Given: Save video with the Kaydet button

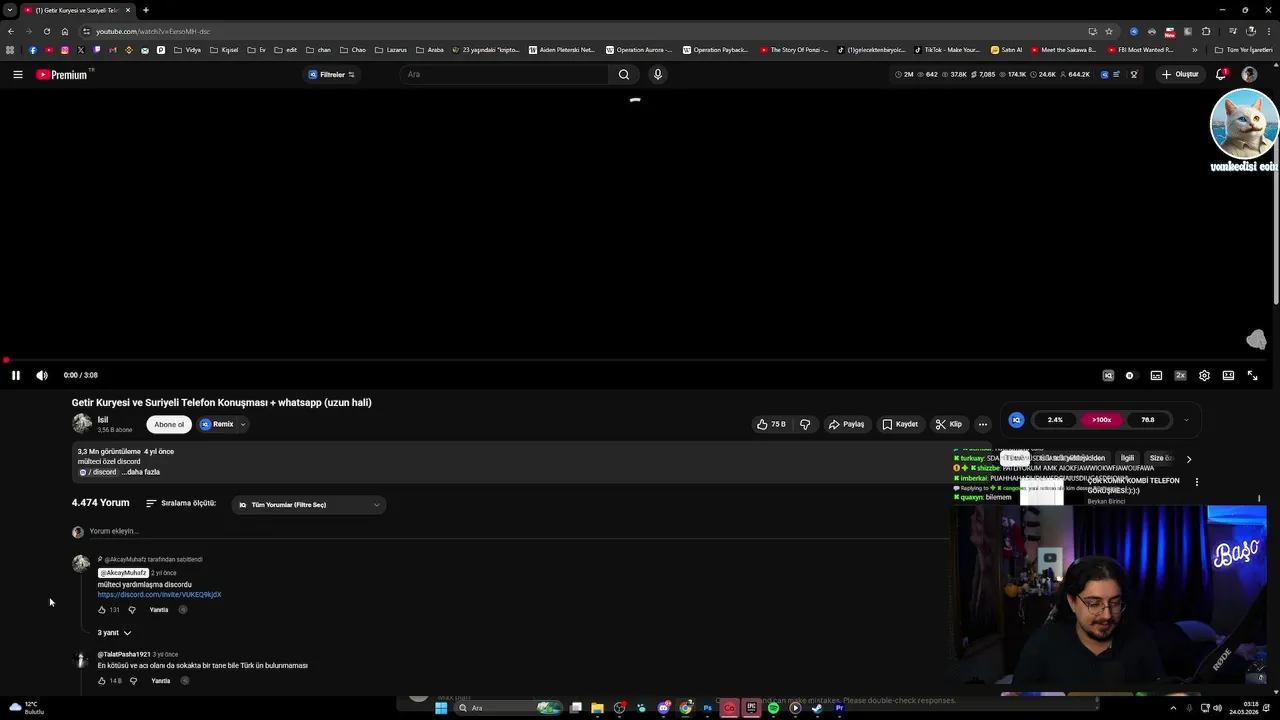Looking at the screenshot, I should pyautogui.click(x=900, y=424).
